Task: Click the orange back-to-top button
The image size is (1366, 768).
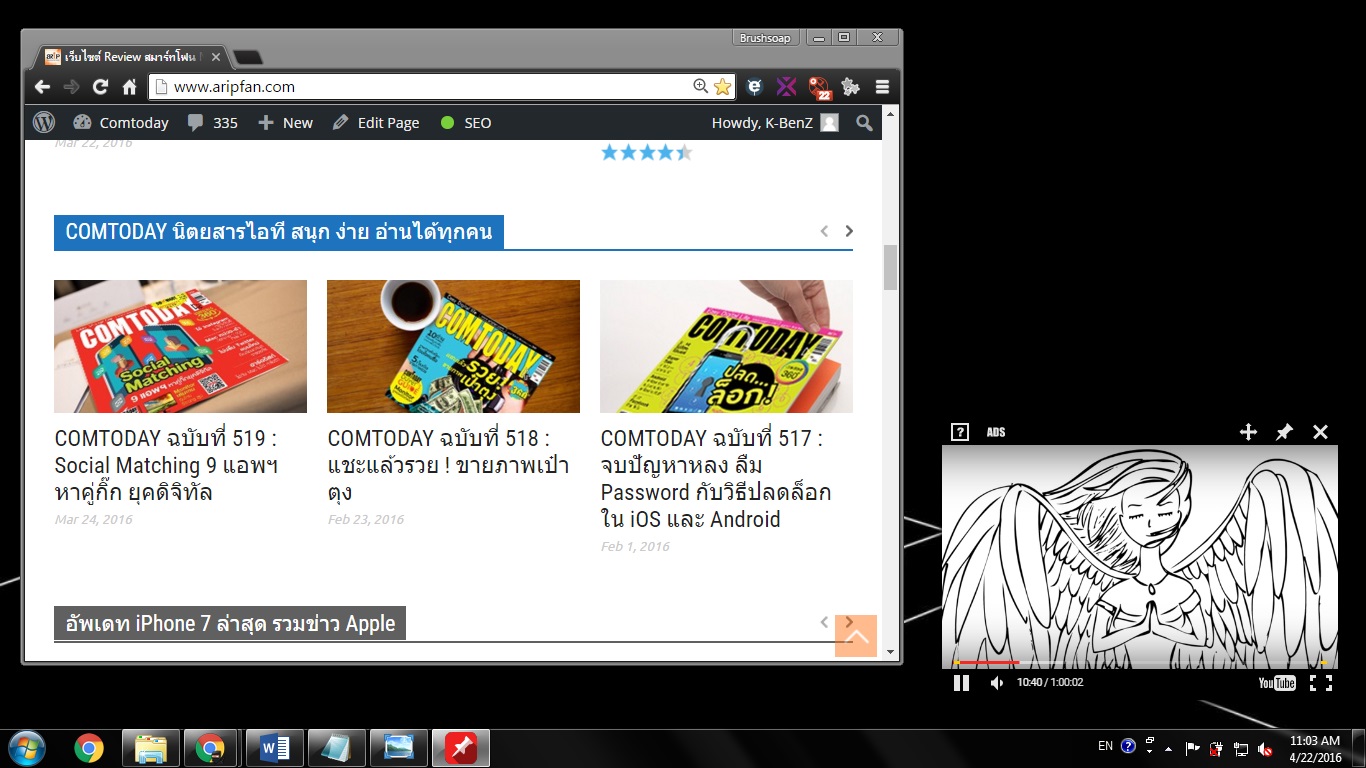Action: pos(856,636)
